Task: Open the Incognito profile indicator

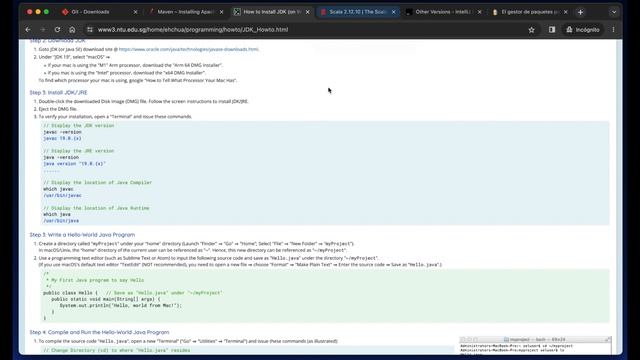Action: 583,29
